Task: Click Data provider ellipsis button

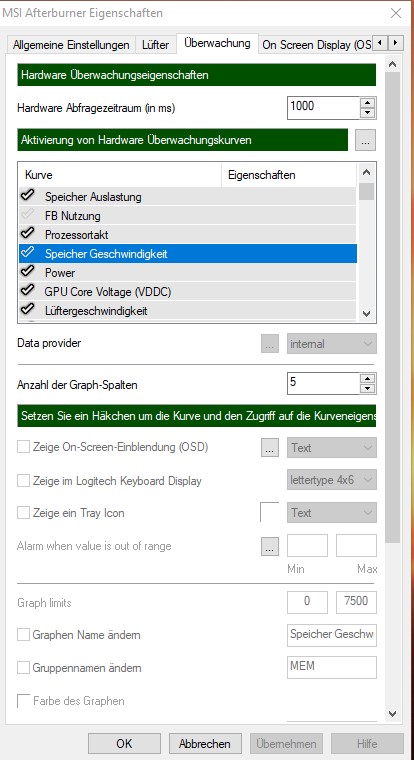Action: coord(270,344)
